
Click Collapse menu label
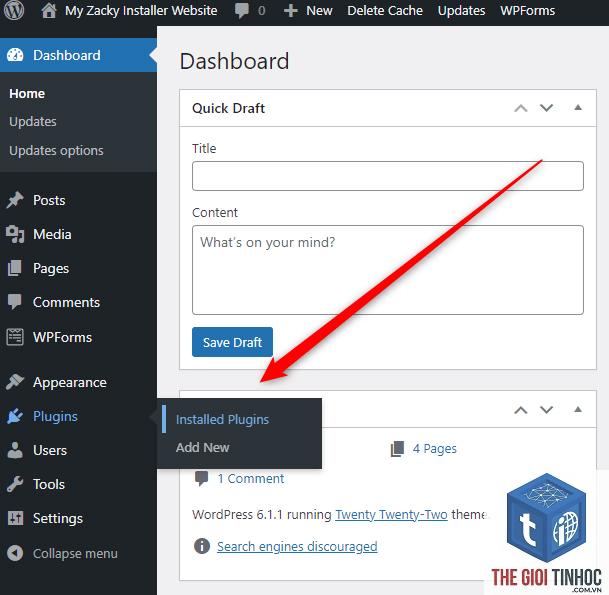click(75, 553)
